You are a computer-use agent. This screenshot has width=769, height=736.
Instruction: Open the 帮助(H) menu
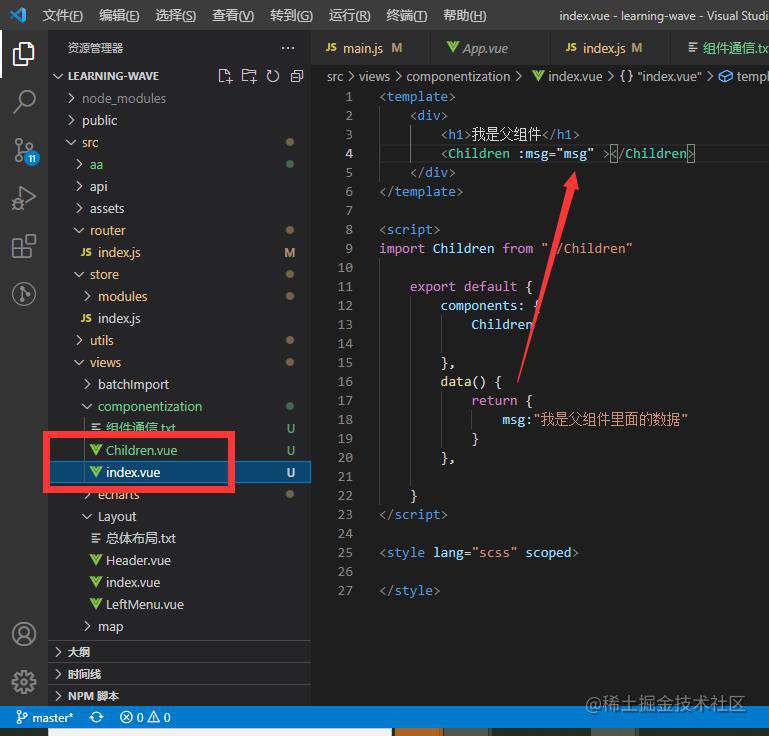464,16
